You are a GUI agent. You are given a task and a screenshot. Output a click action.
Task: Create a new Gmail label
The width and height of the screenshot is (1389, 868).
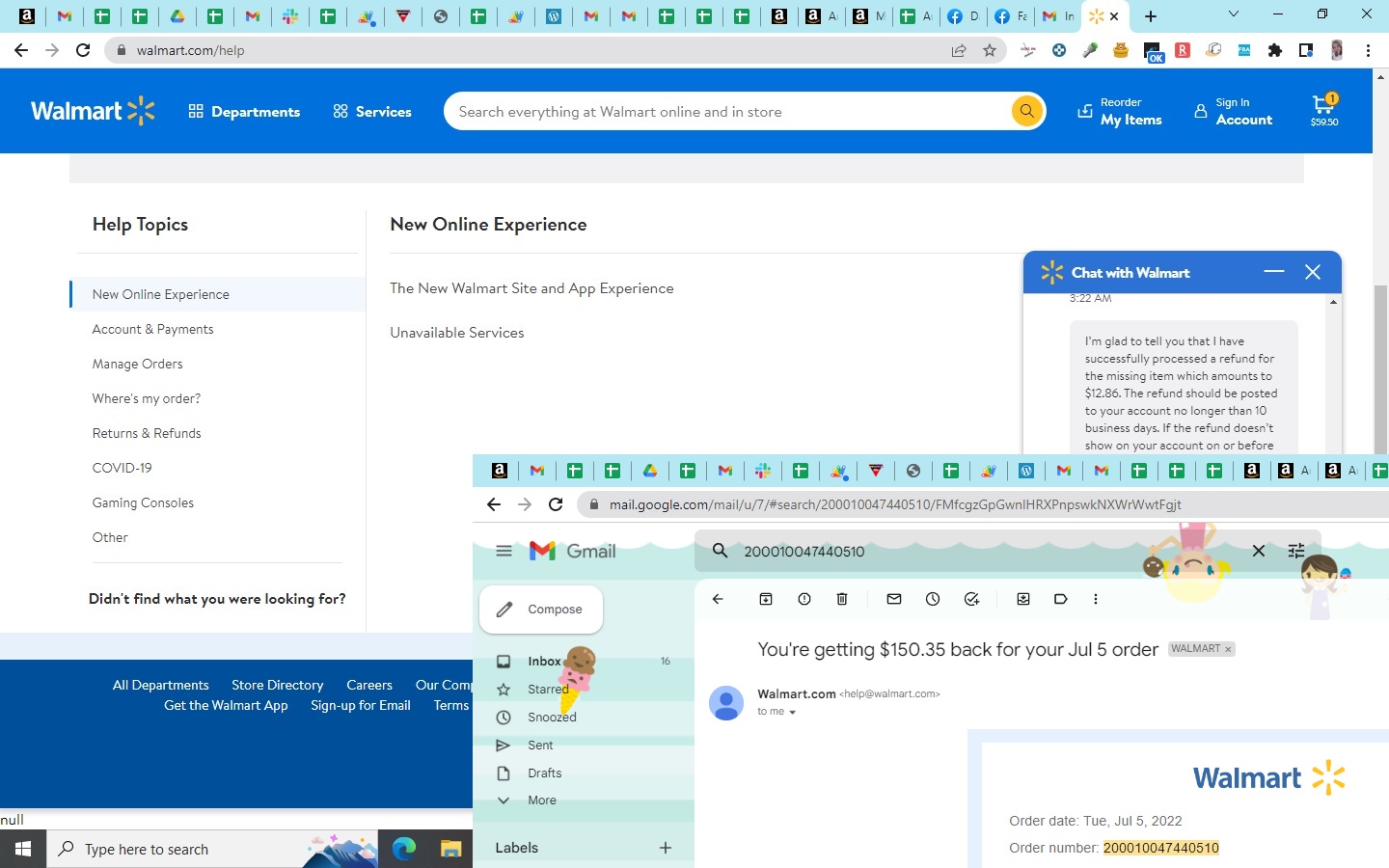[x=666, y=848]
